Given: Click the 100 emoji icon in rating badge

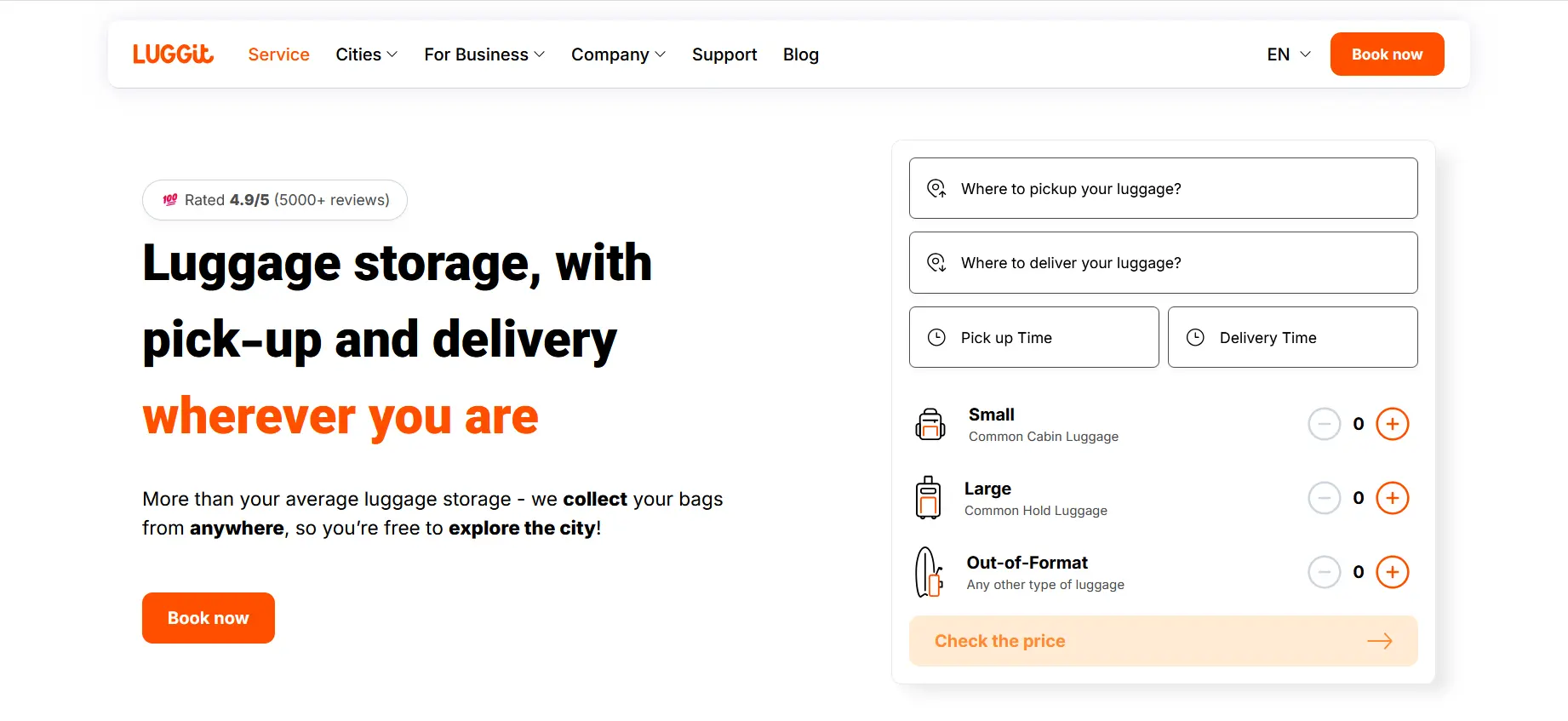Looking at the screenshot, I should click(170, 199).
